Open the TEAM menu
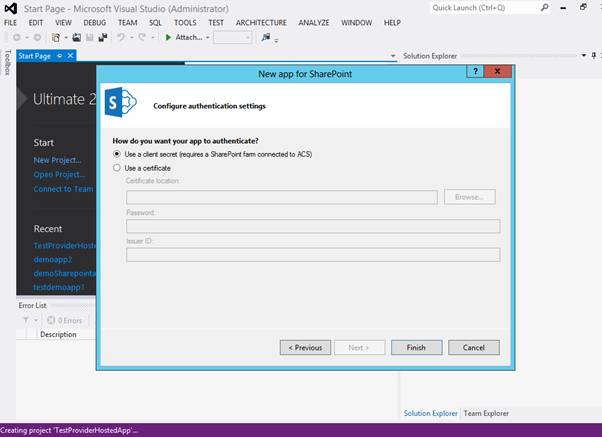Viewport: 602px width, 437px height. (x=127, y=23)
